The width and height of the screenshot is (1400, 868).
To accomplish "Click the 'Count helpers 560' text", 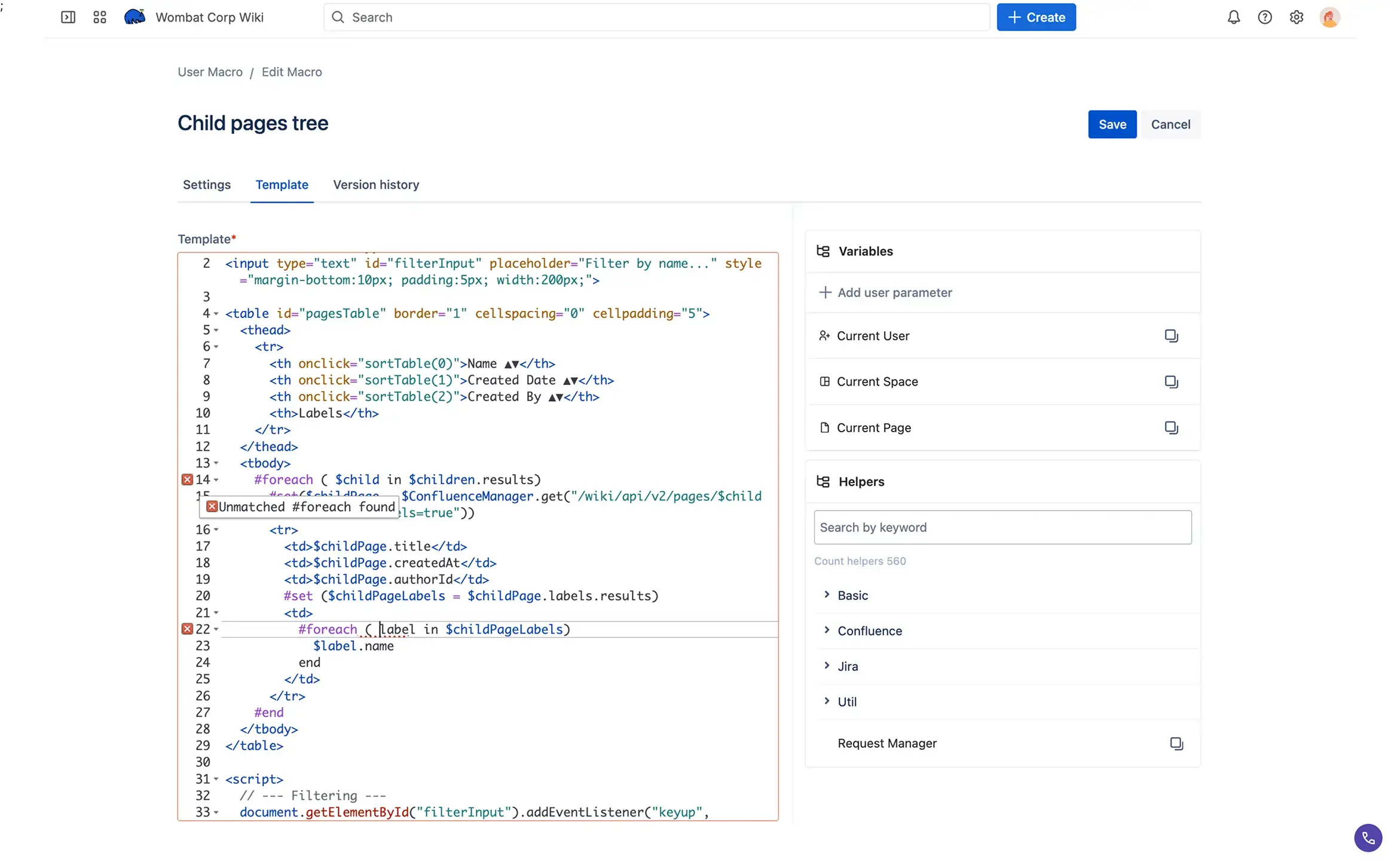I will [860, 561].
